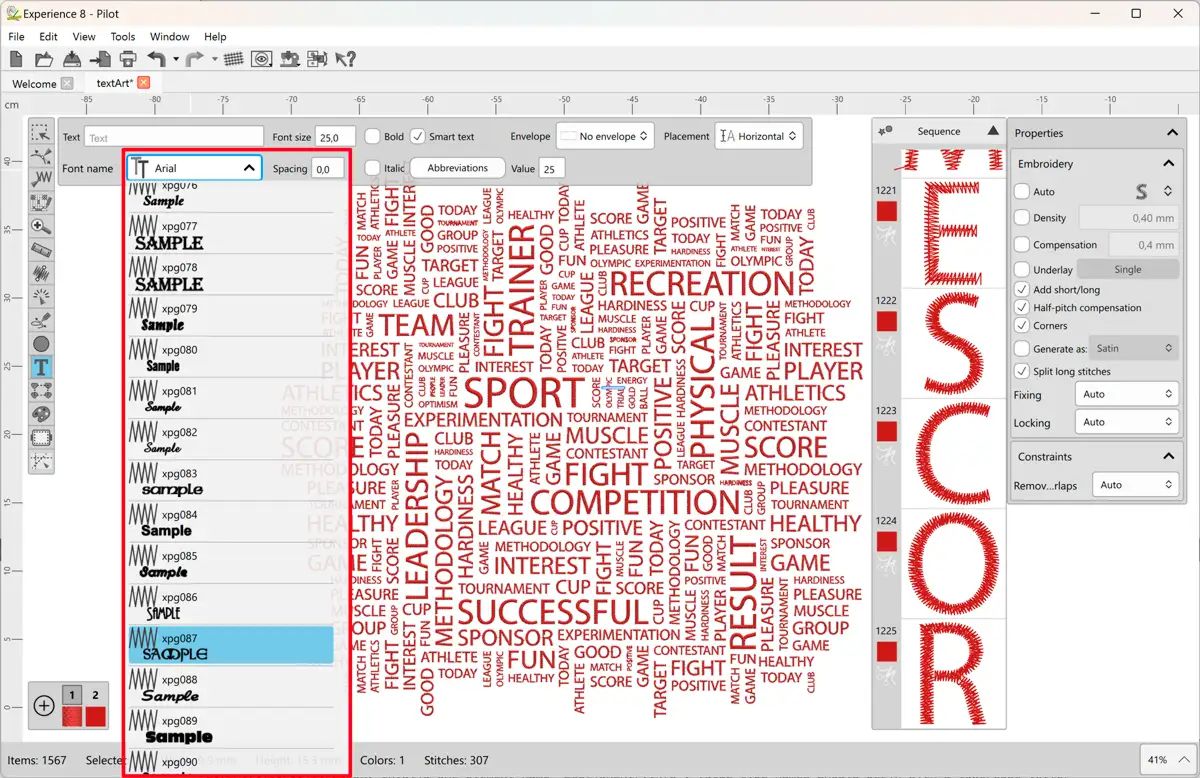Select the ruler measure tool

coord(41,249)
